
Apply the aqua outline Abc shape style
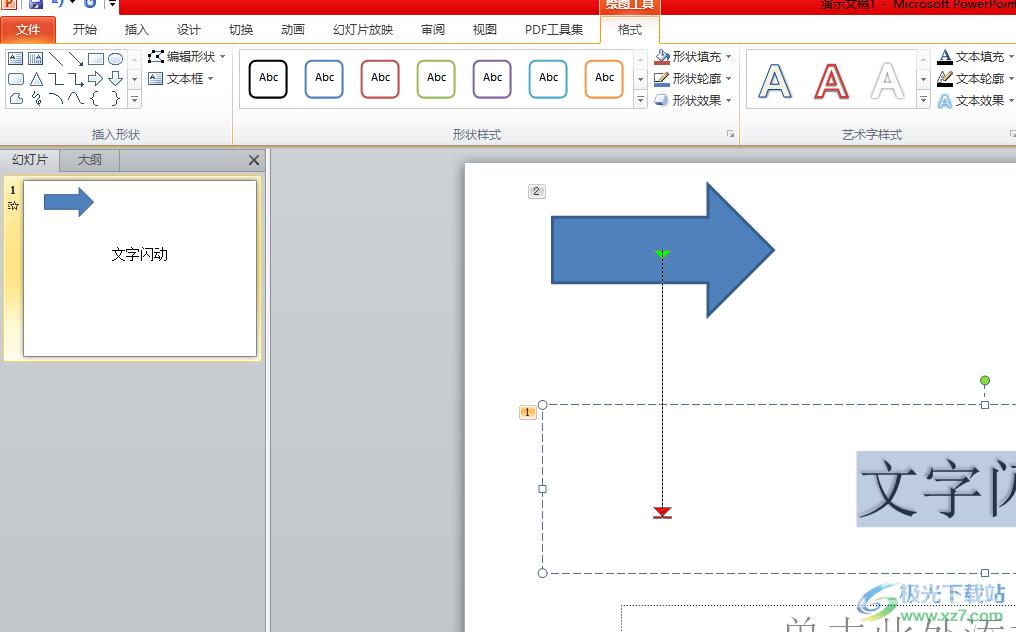548,78
